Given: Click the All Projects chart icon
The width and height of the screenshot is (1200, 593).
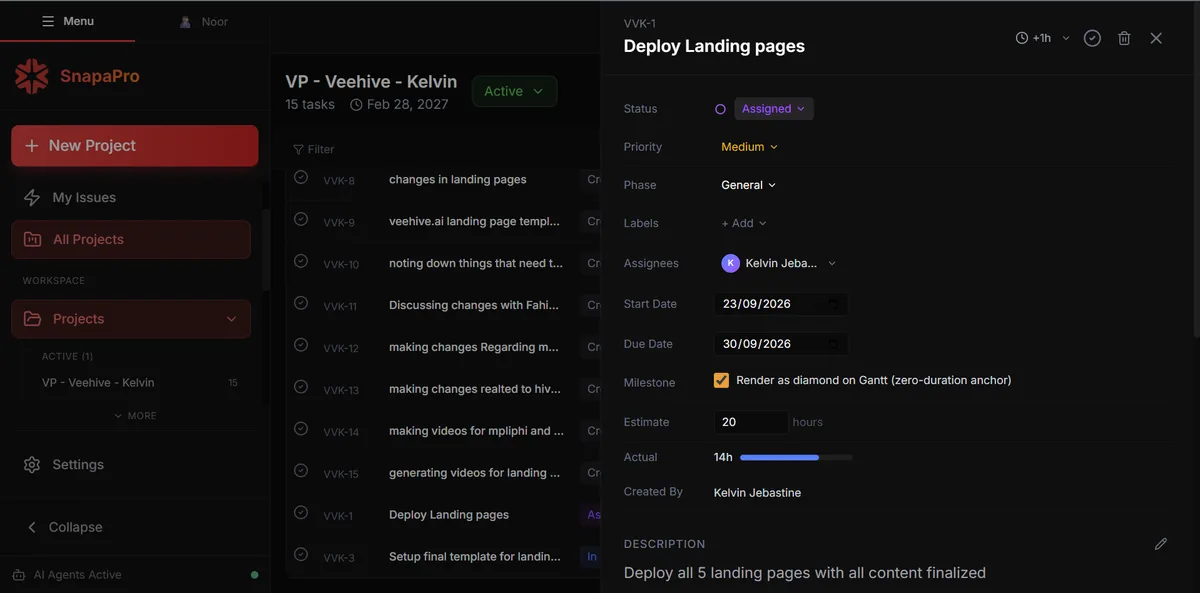Looking at the screenshot, I should (32, 239).
